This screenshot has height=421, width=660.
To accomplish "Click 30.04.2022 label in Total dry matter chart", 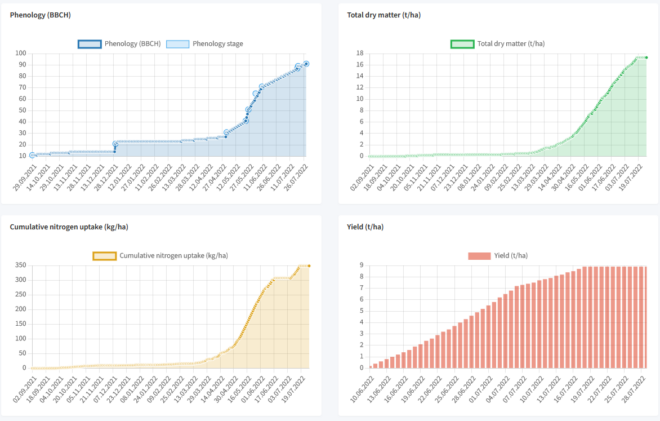I will (563, 178).
